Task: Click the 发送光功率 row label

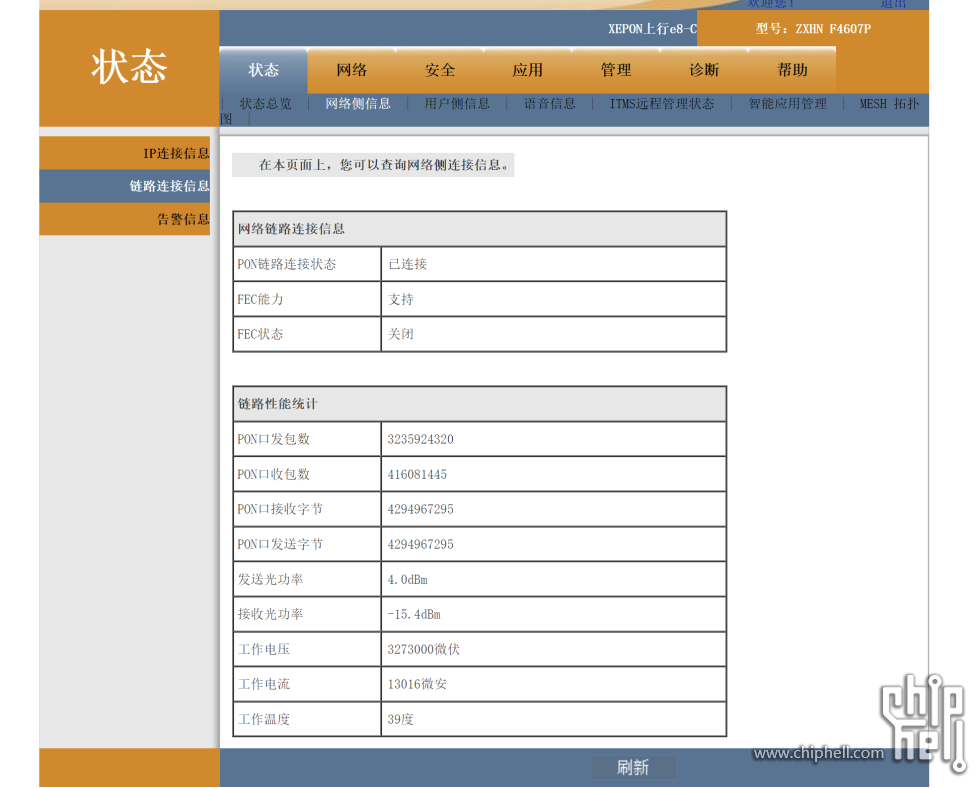Action: tap(270, 579)
